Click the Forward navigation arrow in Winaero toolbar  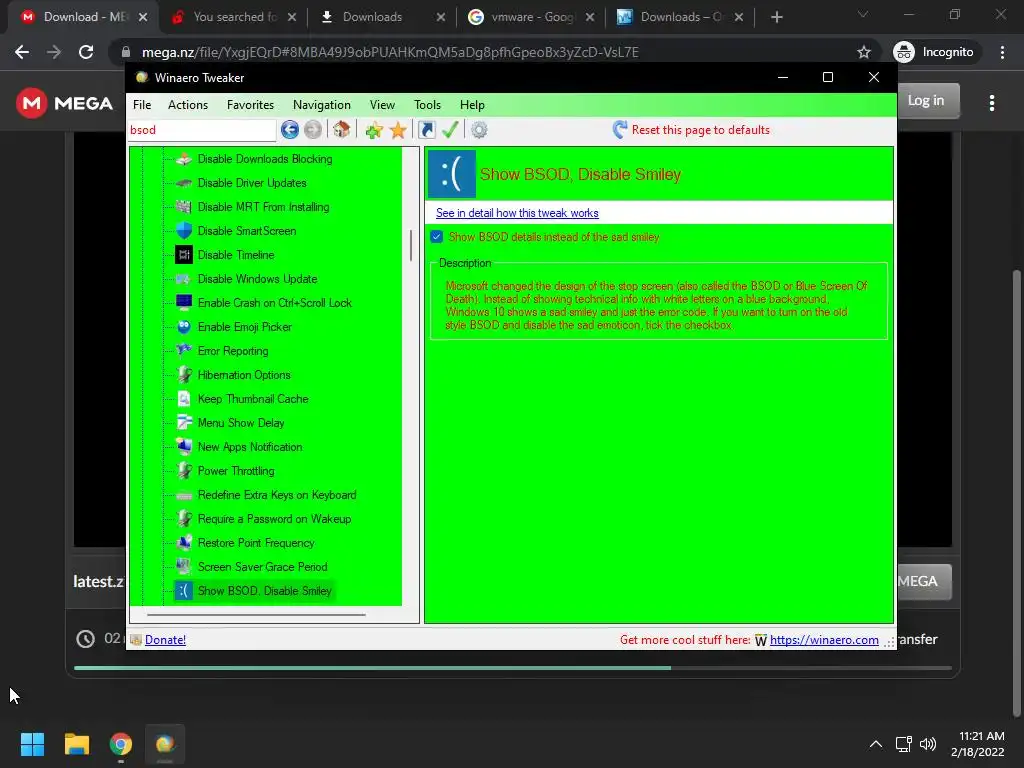313,130
